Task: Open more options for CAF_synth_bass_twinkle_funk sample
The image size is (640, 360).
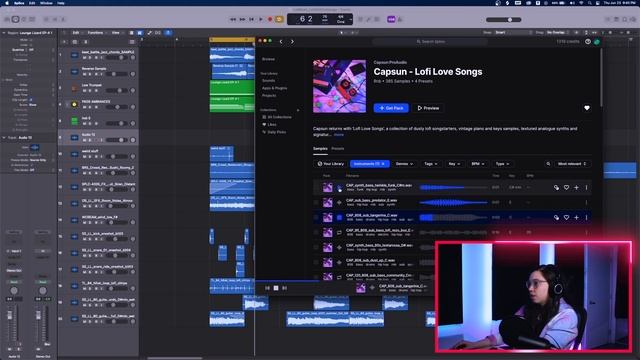Action: [x=587, y=187]
